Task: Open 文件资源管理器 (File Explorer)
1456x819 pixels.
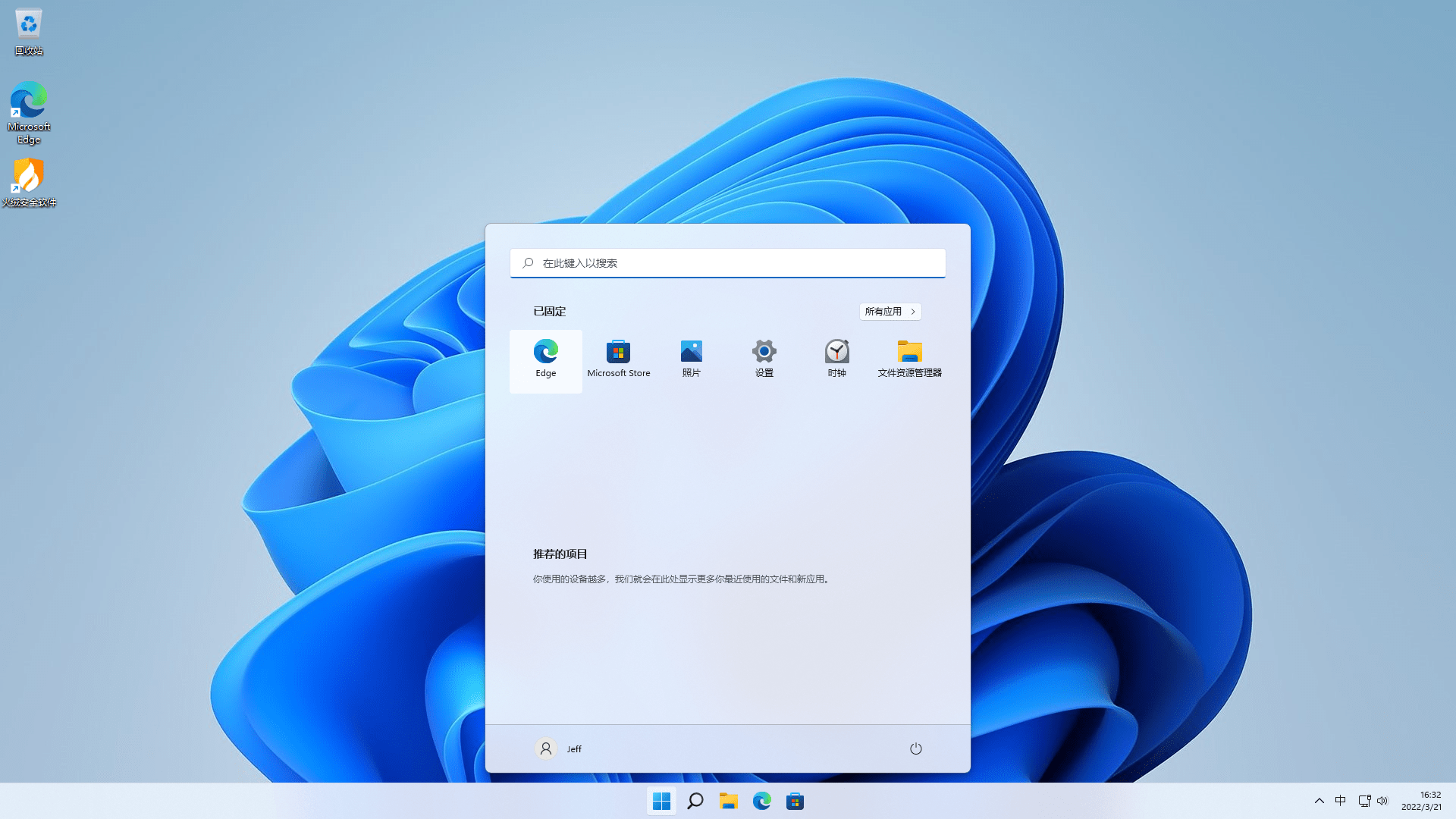Action: (x=909, y=356)
